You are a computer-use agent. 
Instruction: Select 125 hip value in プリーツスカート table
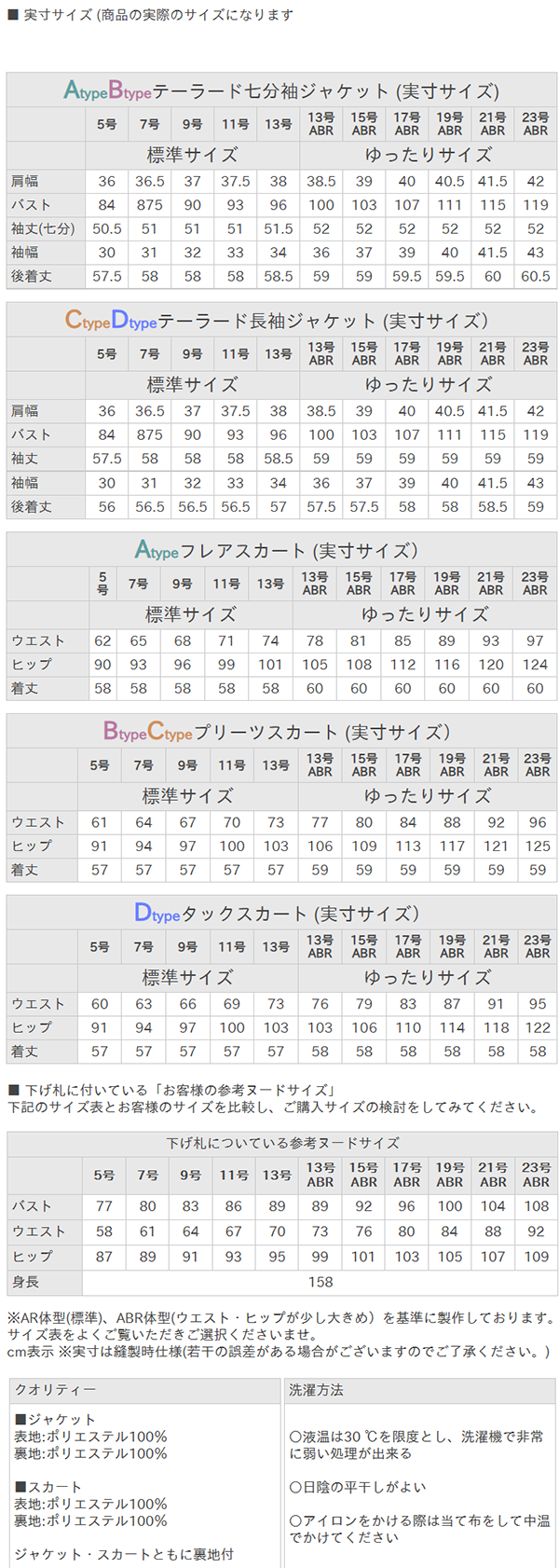pyautogui.click(x=538, y=846)
